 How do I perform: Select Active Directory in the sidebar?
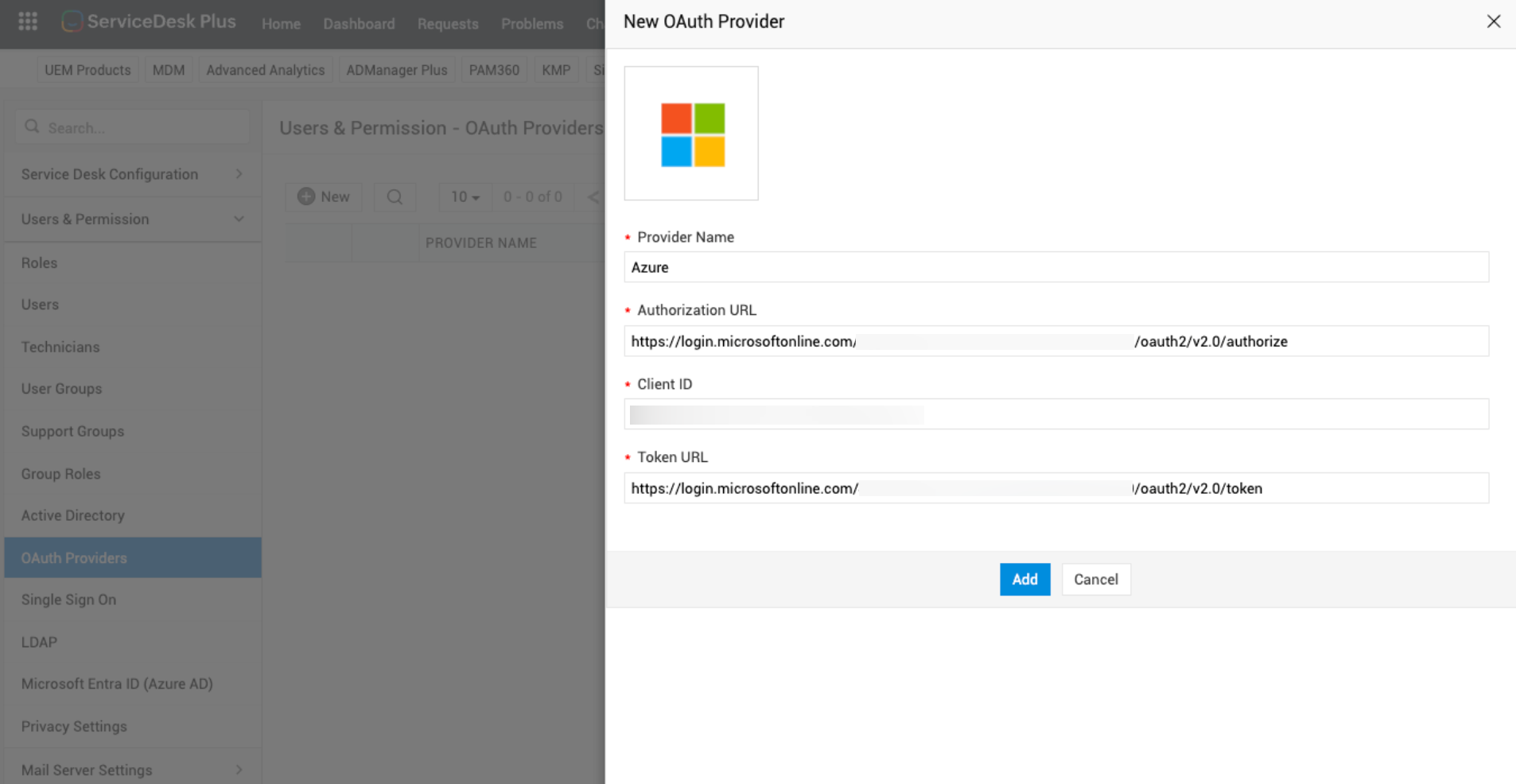(133, 515)
